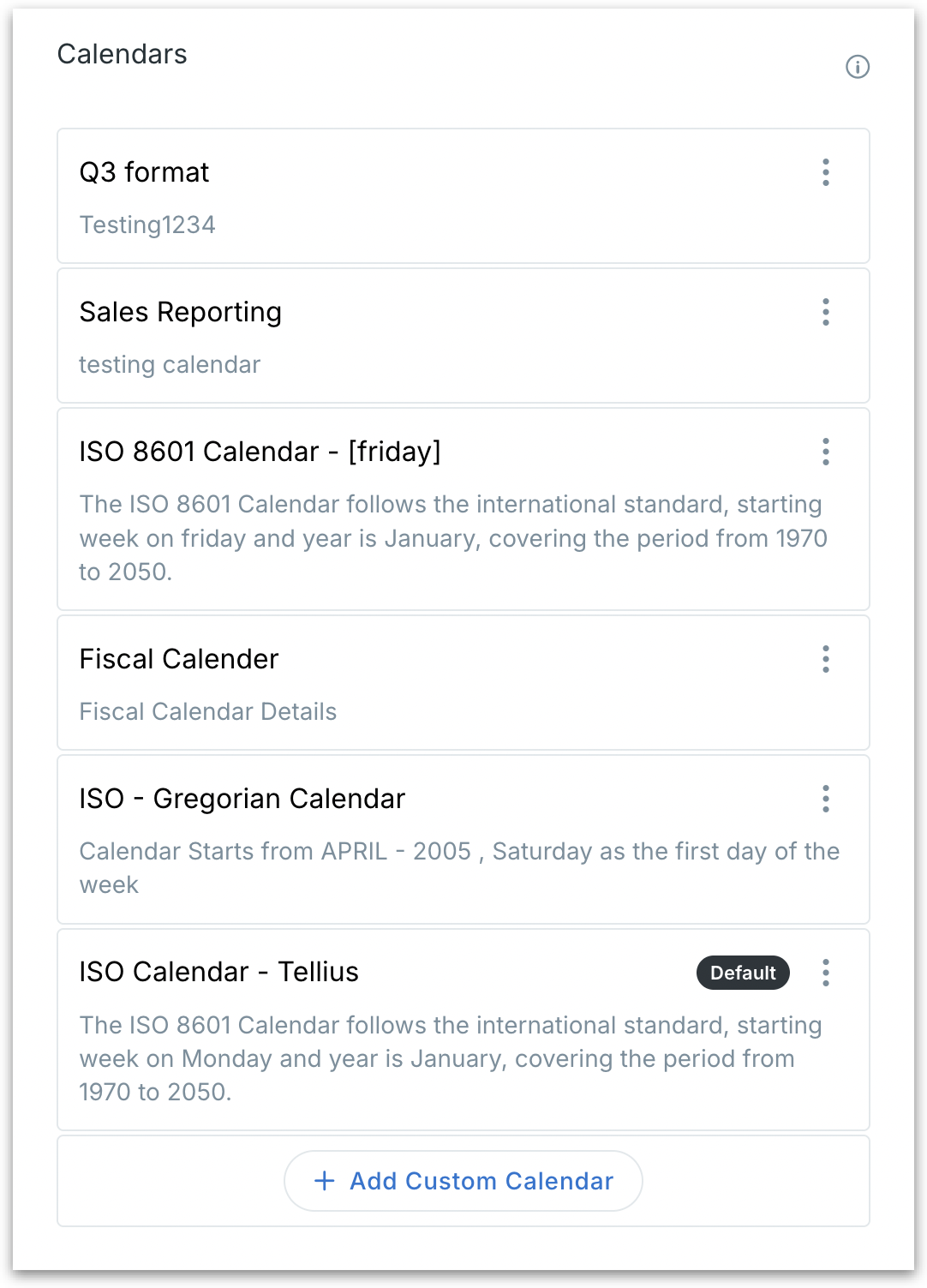
Task: Open options for ISO - Gregorian Calendar
Action: tap(826, 799)
